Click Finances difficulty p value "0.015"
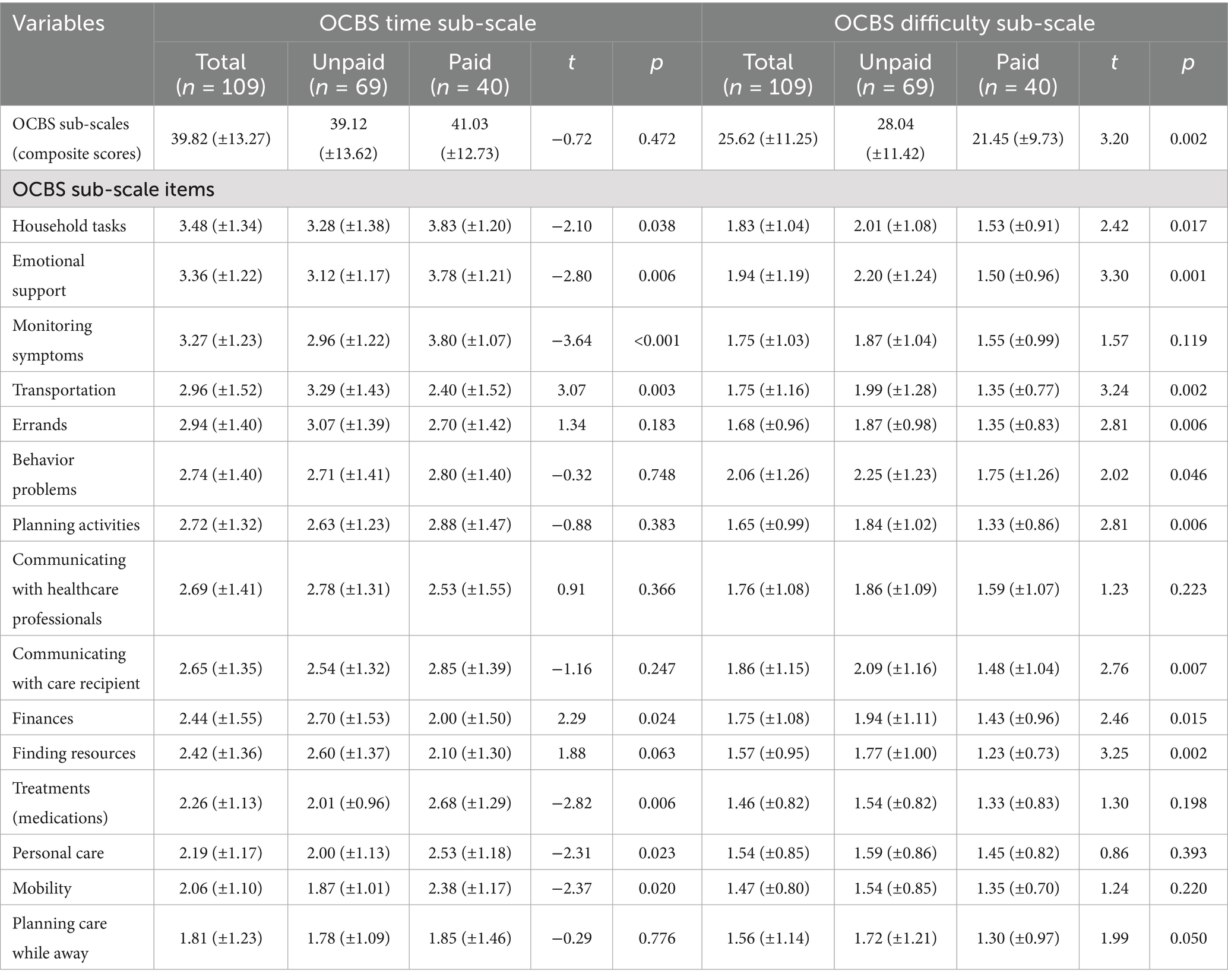Screen dimensions: 1228x980 pyautogui.click(x=1188, y=718)
